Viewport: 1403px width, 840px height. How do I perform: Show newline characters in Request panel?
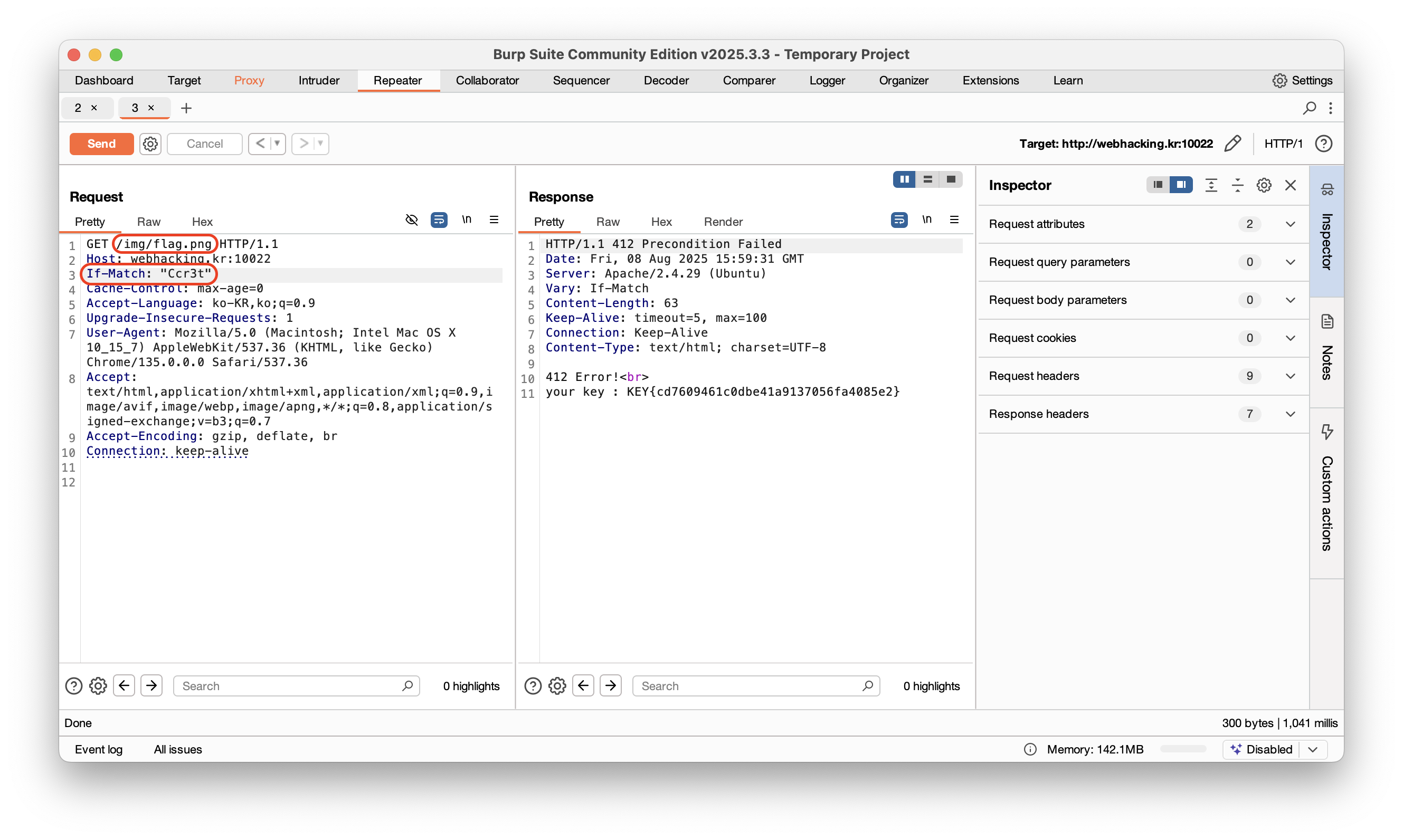(466, 219)
